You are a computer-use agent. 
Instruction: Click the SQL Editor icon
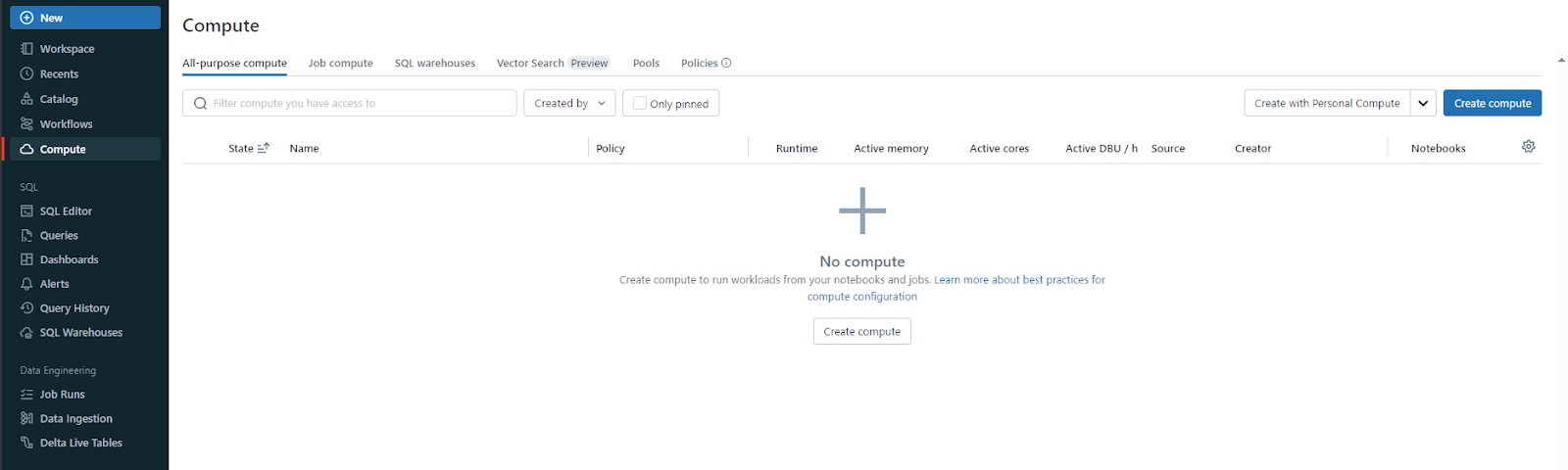(26, 211)
